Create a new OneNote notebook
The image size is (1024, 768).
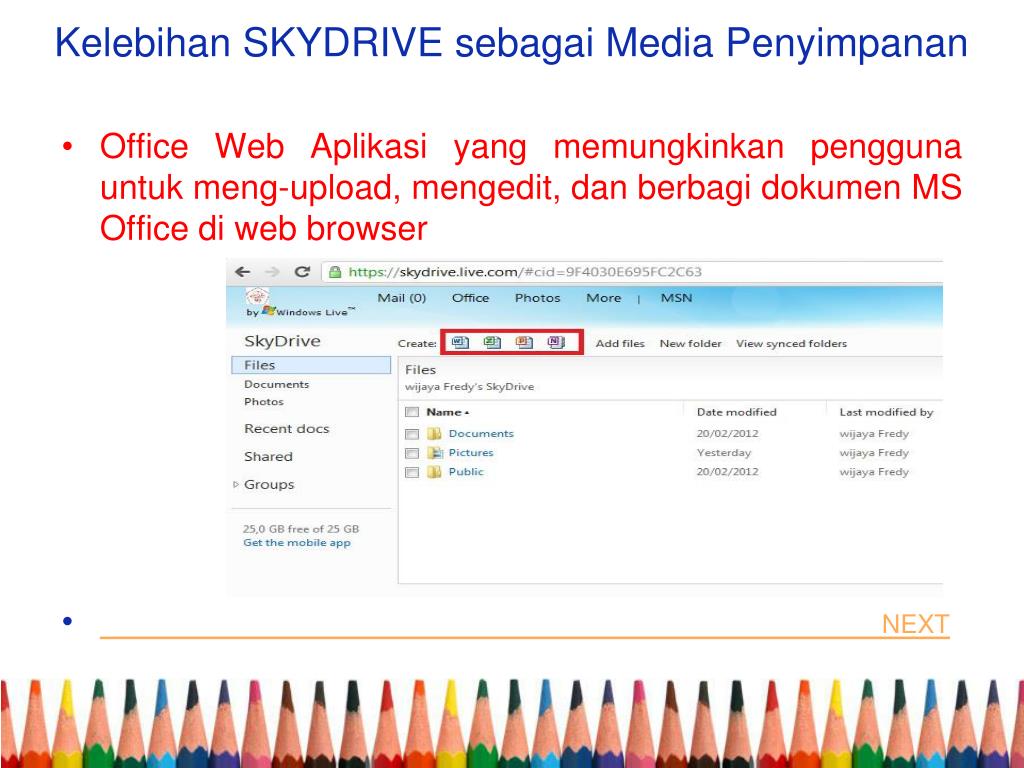(556, 342)
